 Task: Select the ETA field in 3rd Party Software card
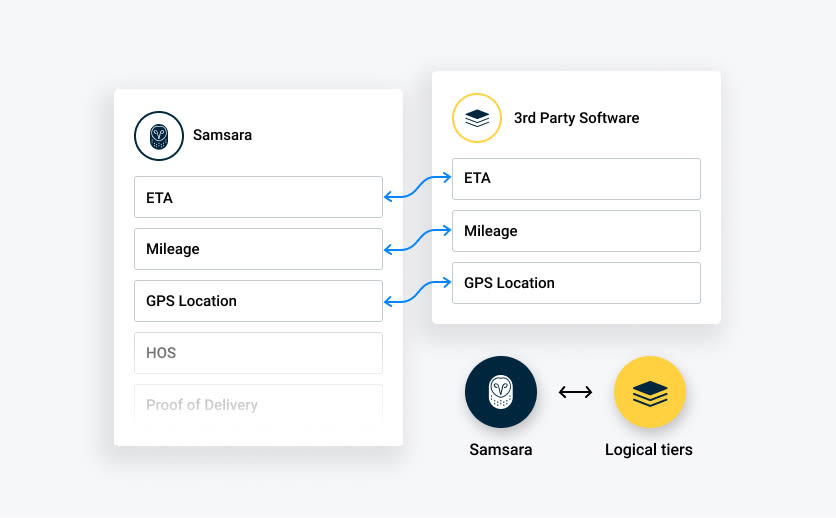coord(576,179)
